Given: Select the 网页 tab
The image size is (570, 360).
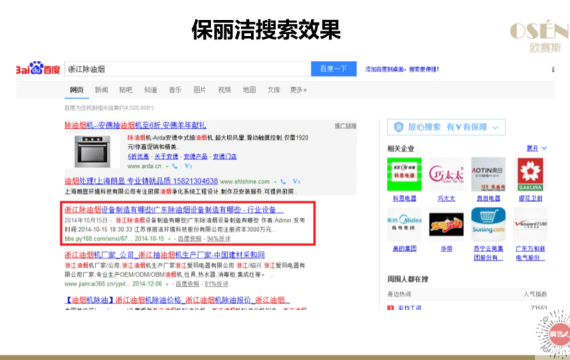Looking at the screenshot, I should (x=77, y=90).
